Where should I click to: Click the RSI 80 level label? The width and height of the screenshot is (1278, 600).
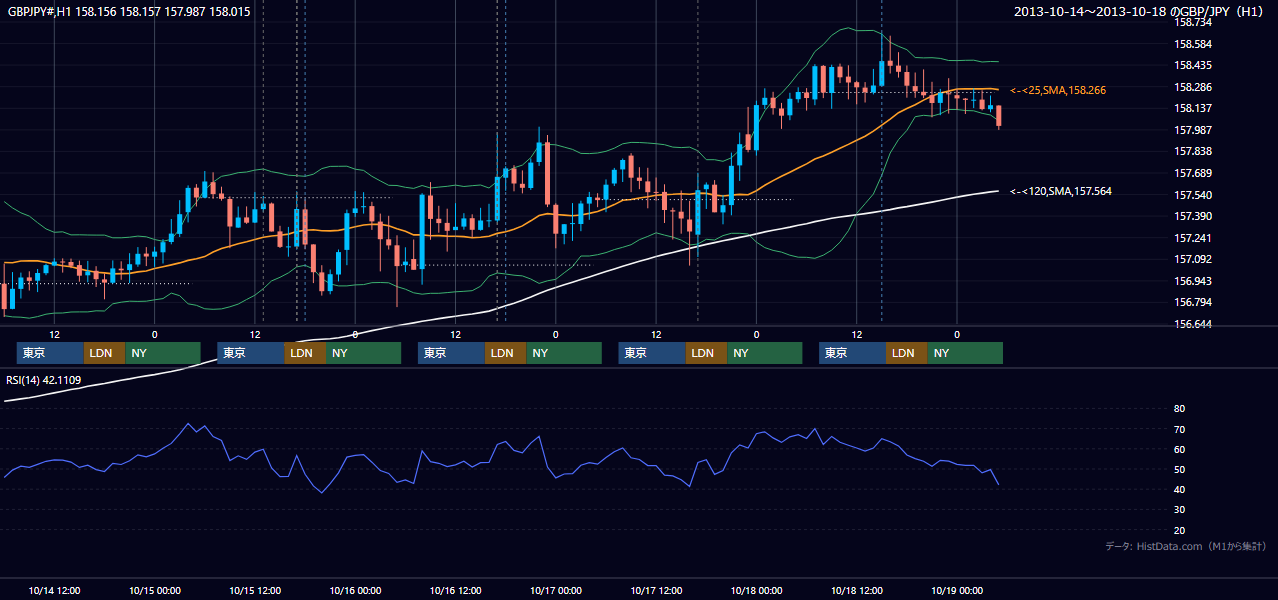(1179, 409)
